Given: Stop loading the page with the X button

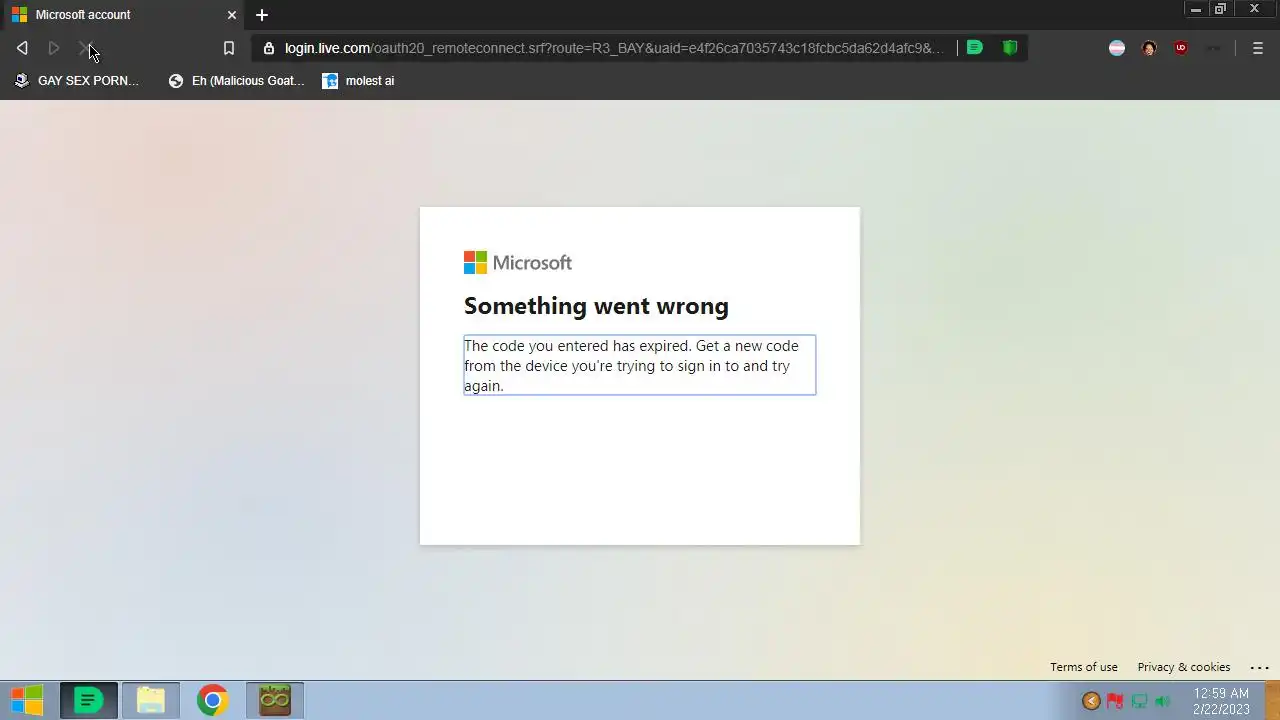Looking at the screenshot, I should (x=85, y=48).
